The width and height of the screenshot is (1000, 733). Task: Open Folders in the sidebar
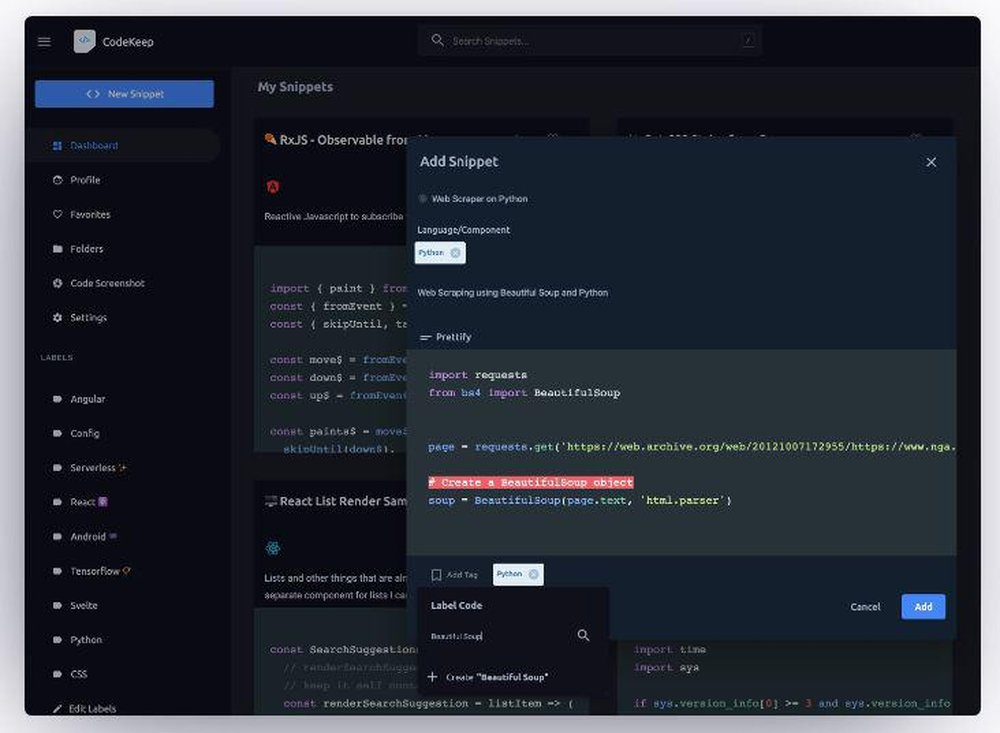[86, 249]
